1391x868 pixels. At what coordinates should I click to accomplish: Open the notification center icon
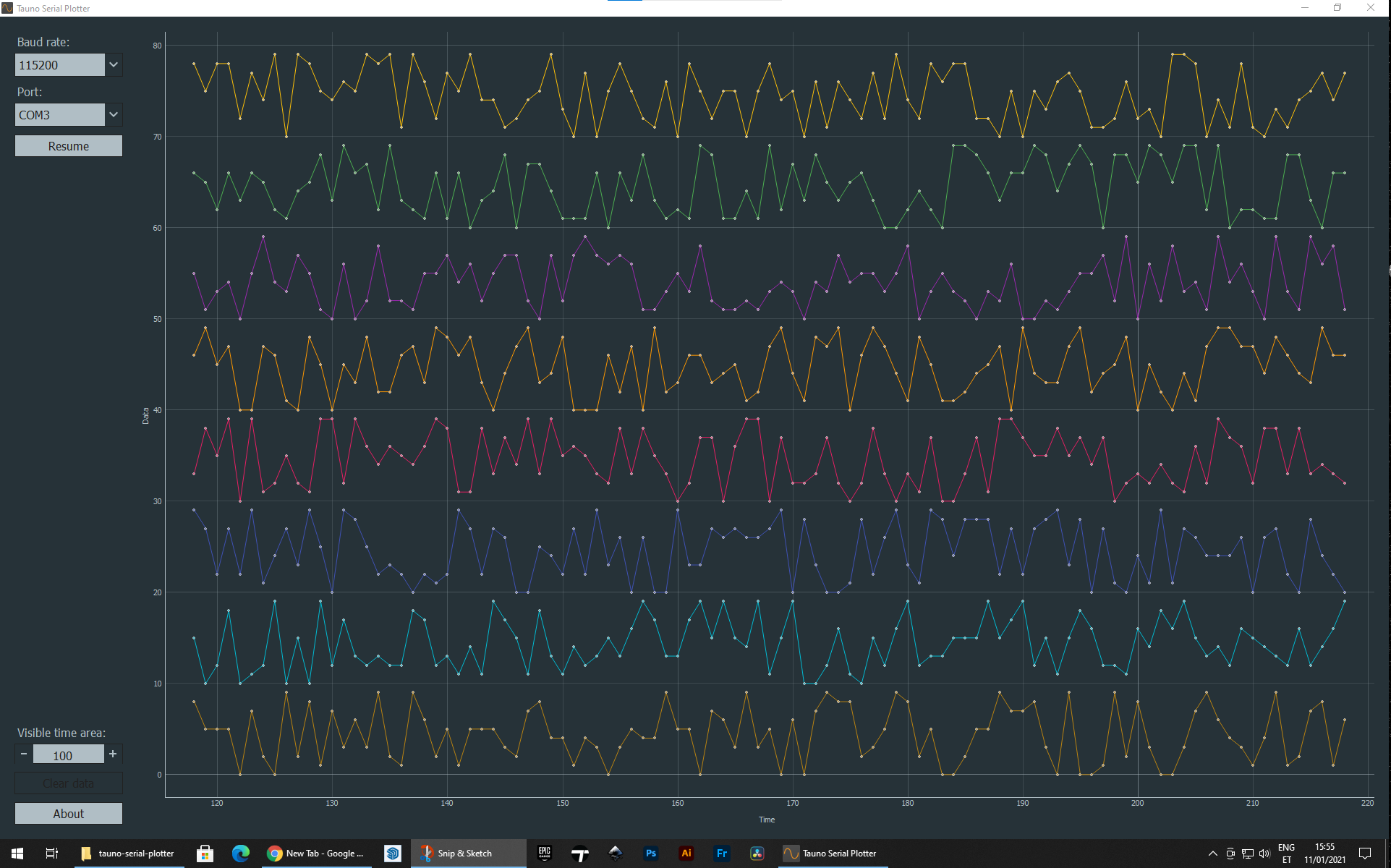coord(1365,854)
